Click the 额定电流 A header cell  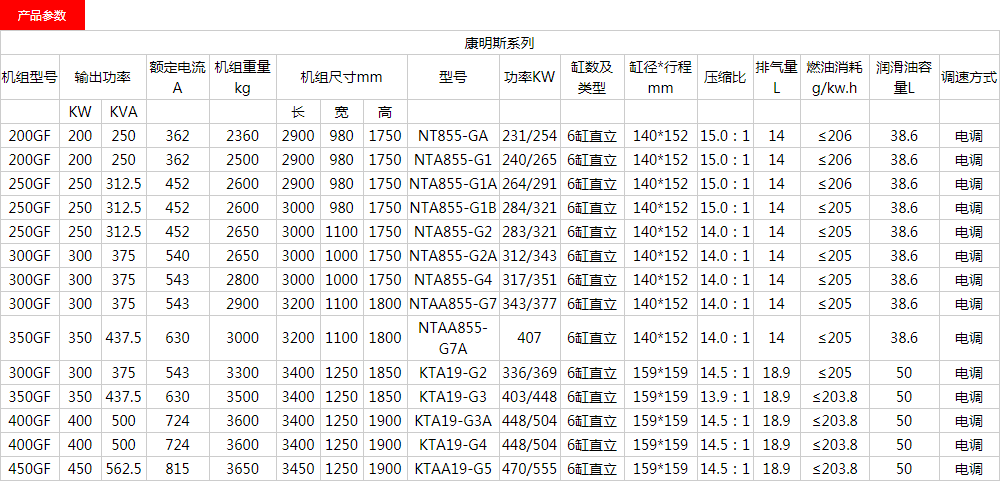[177, 77]
